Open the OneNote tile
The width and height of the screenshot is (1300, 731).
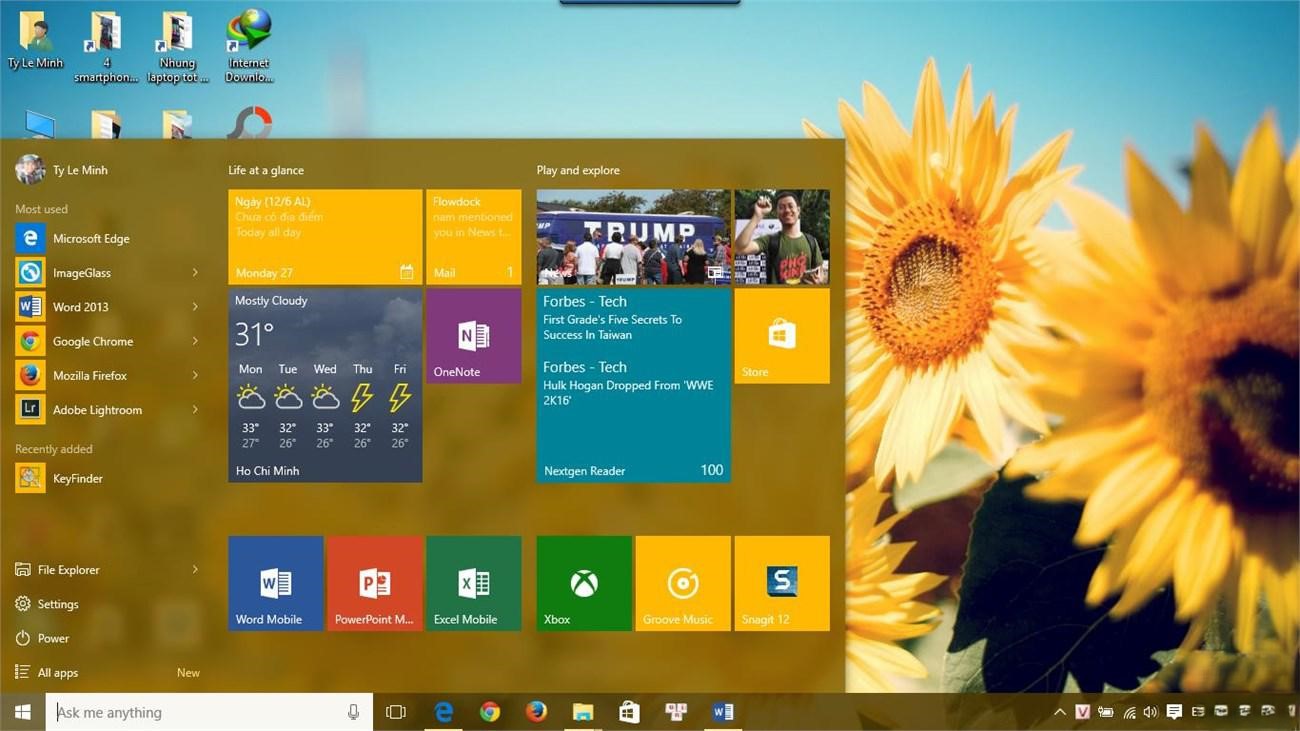[473, 336]
